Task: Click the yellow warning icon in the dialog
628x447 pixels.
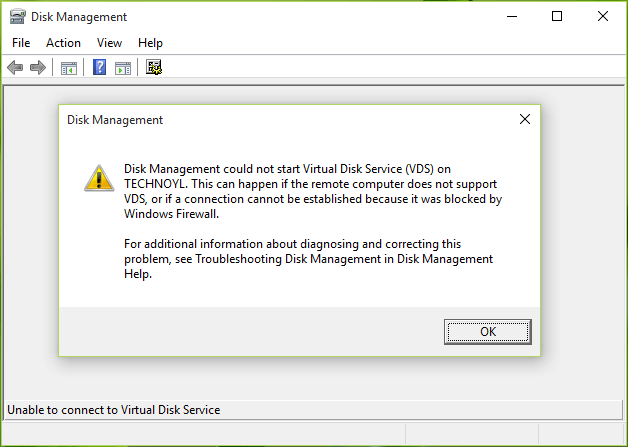Action: tap(99, 177)
